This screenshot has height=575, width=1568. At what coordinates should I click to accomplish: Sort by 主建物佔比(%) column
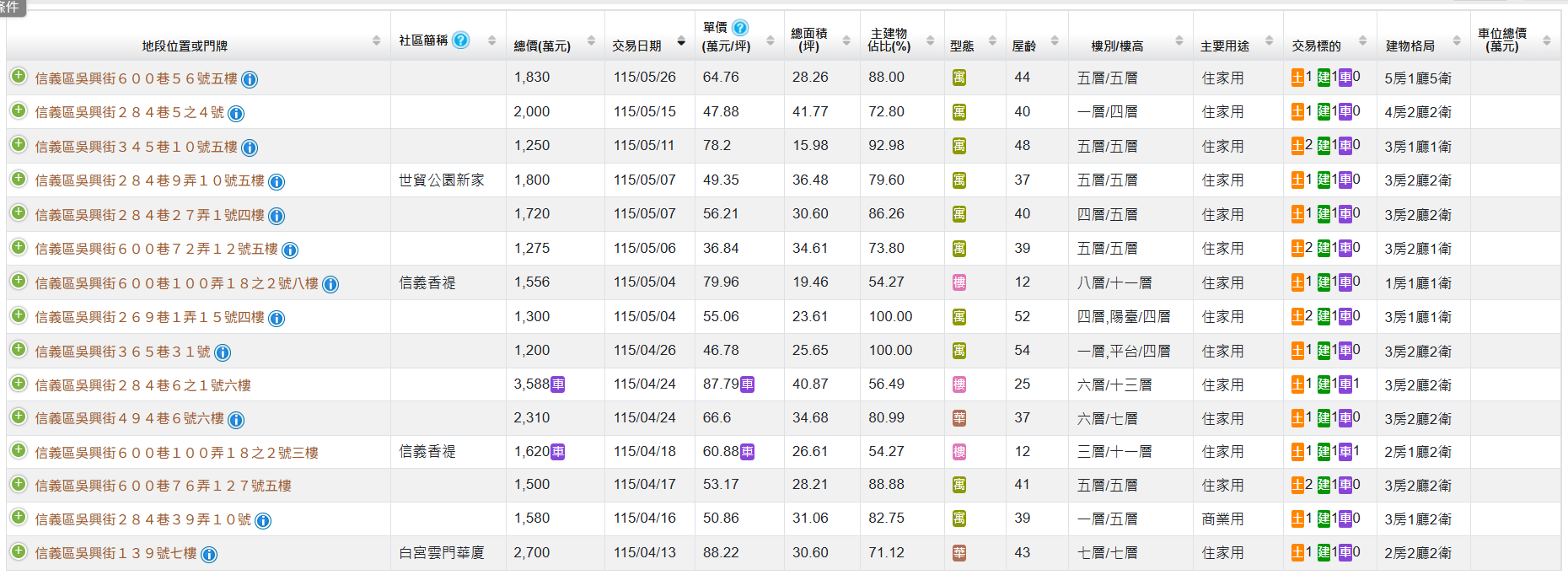tap(930, 40)
